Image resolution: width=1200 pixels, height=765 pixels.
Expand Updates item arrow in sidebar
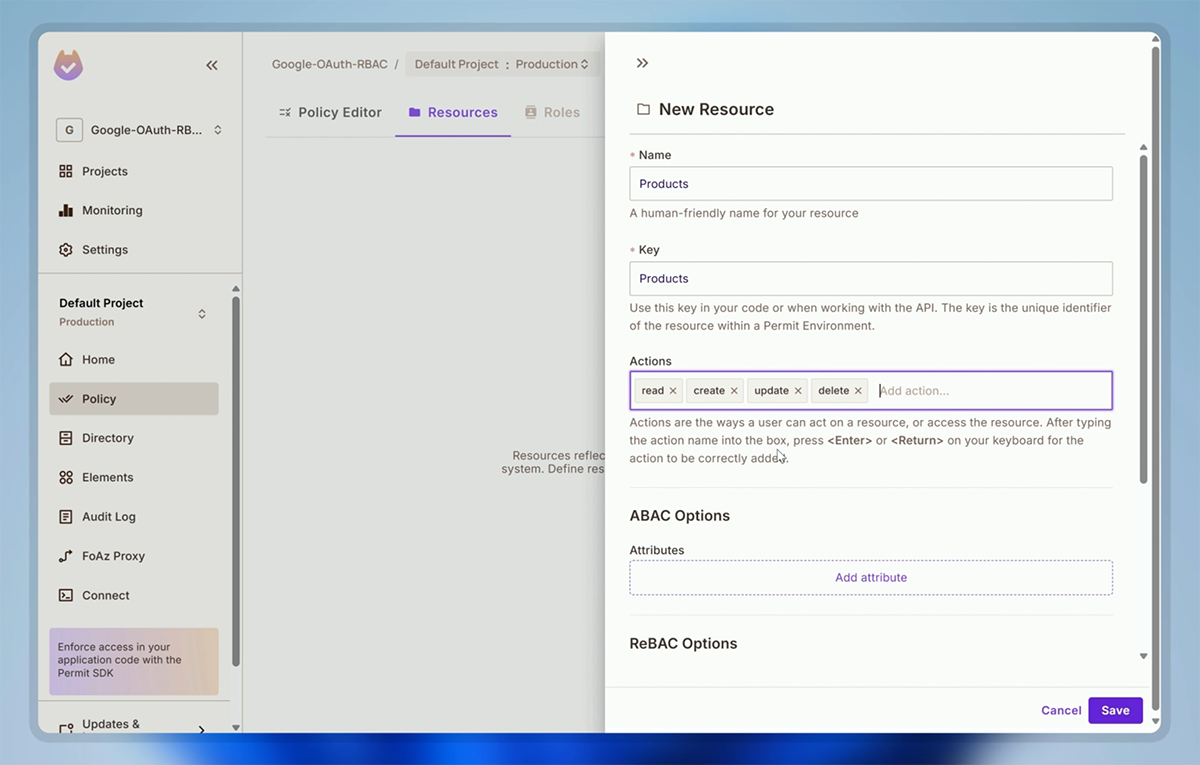(201, 729)
